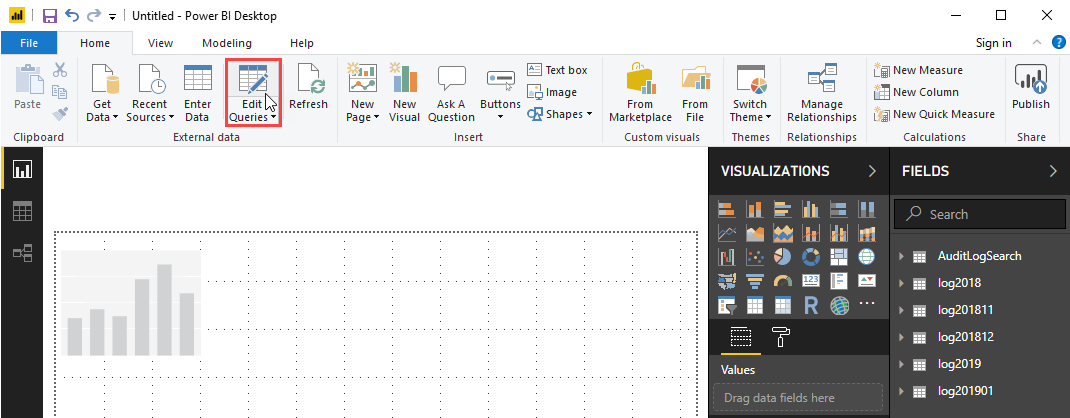
Task: Select the KPI visual
Action: pos(867,281)
